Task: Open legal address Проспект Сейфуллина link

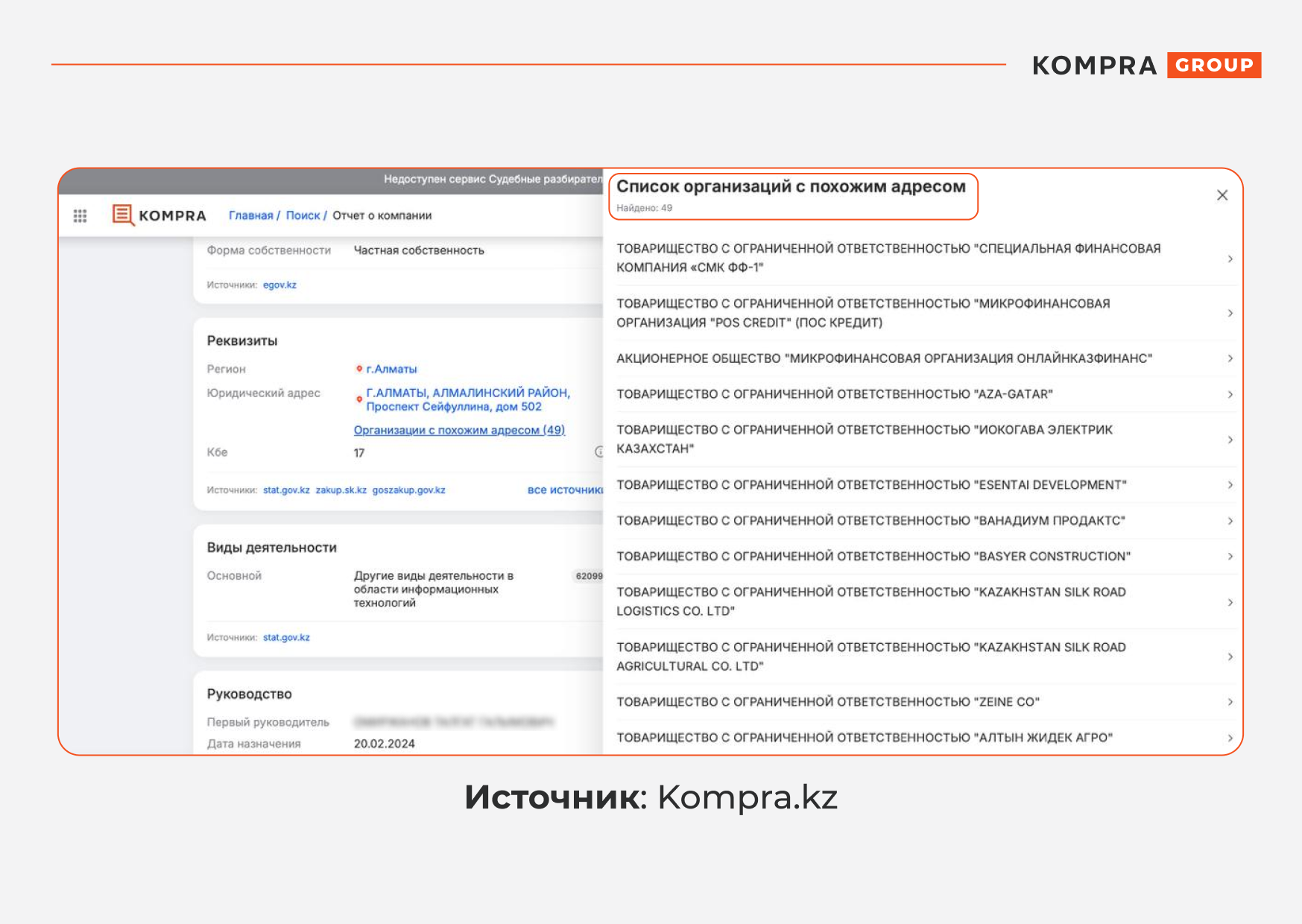Action: click(468, 399)
